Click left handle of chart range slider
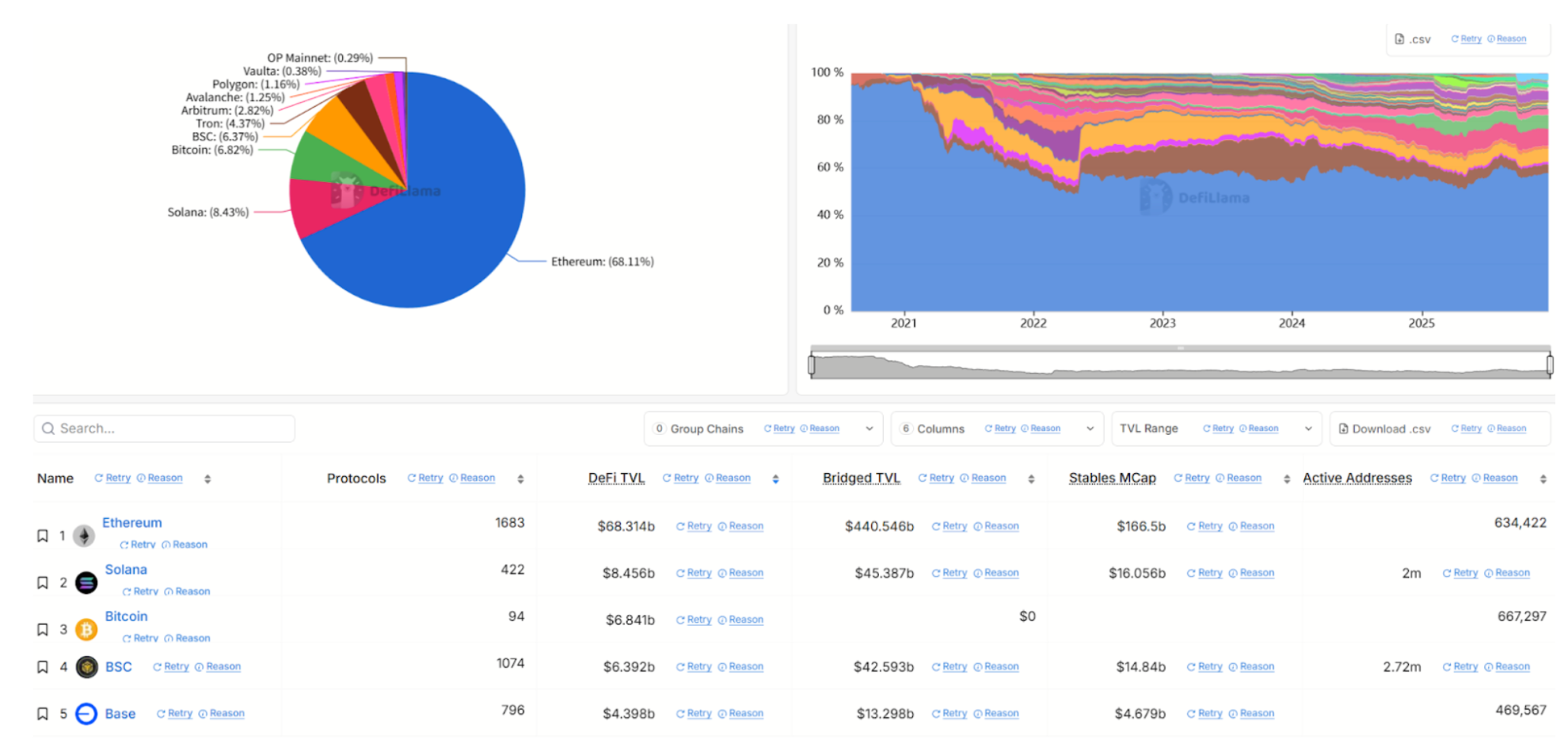 tap(812, 364)
